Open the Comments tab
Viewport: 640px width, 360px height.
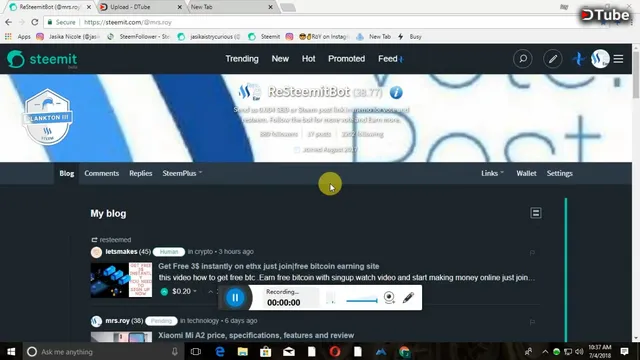pos(102,173)
